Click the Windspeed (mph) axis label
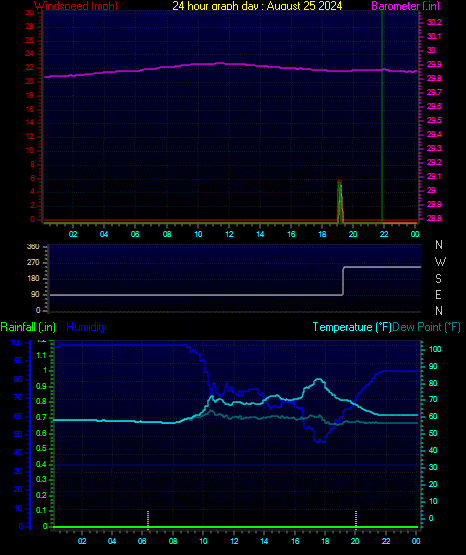The height and width of the screenshot is (555, 466). click(76, 5)
